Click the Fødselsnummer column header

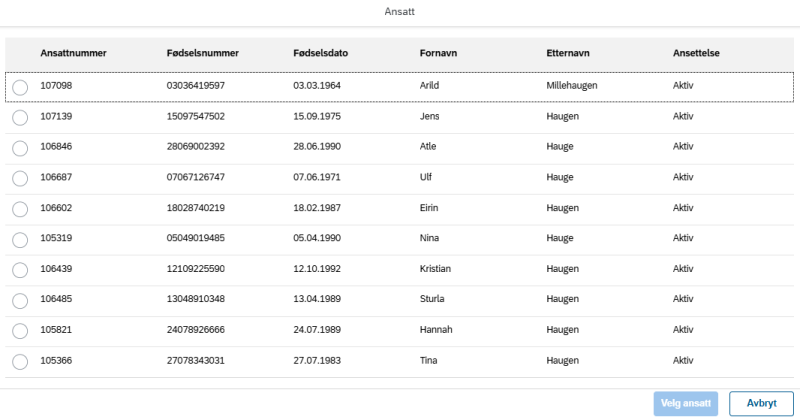[x=203, y=53]
